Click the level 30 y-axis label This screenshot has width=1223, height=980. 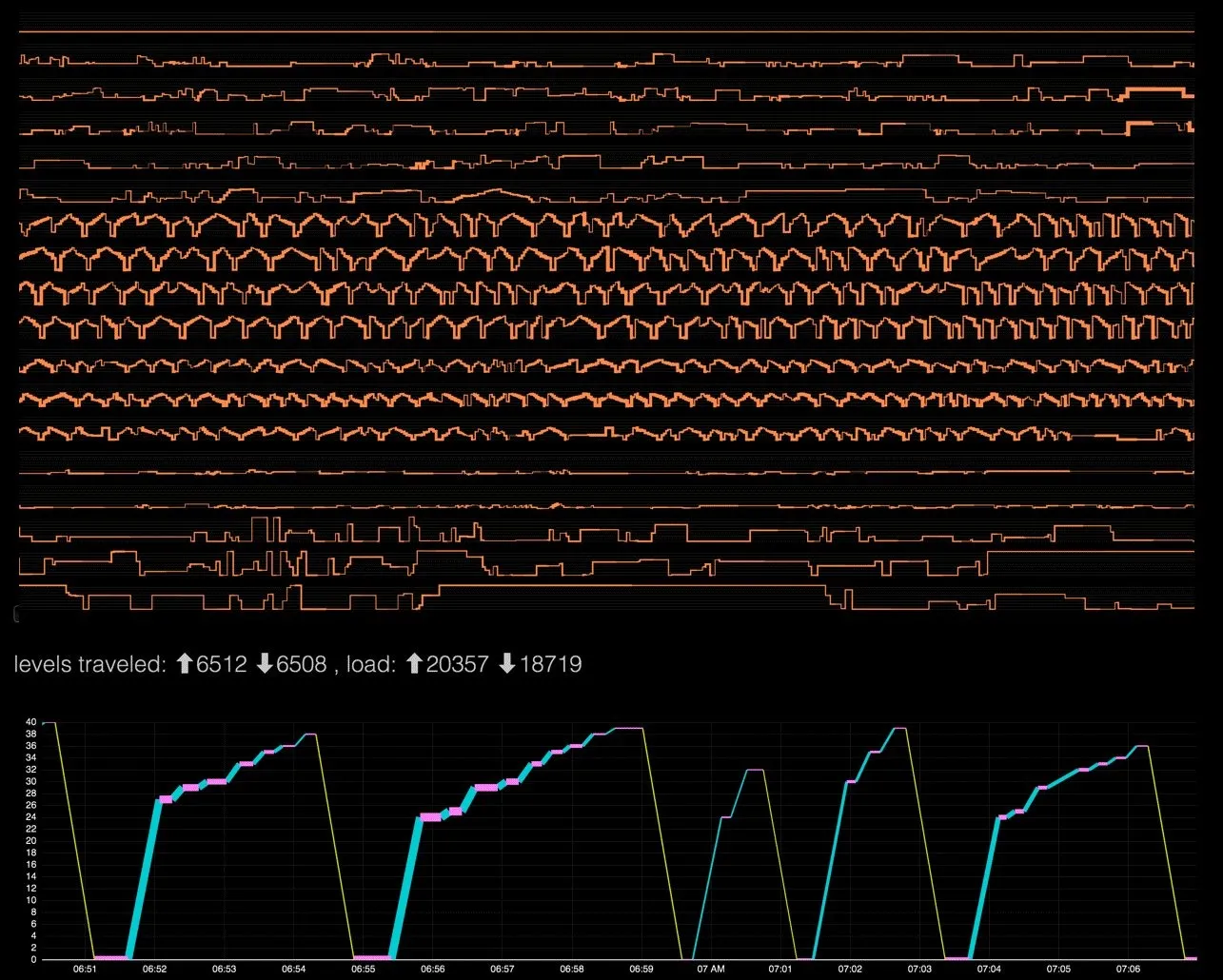30,782
